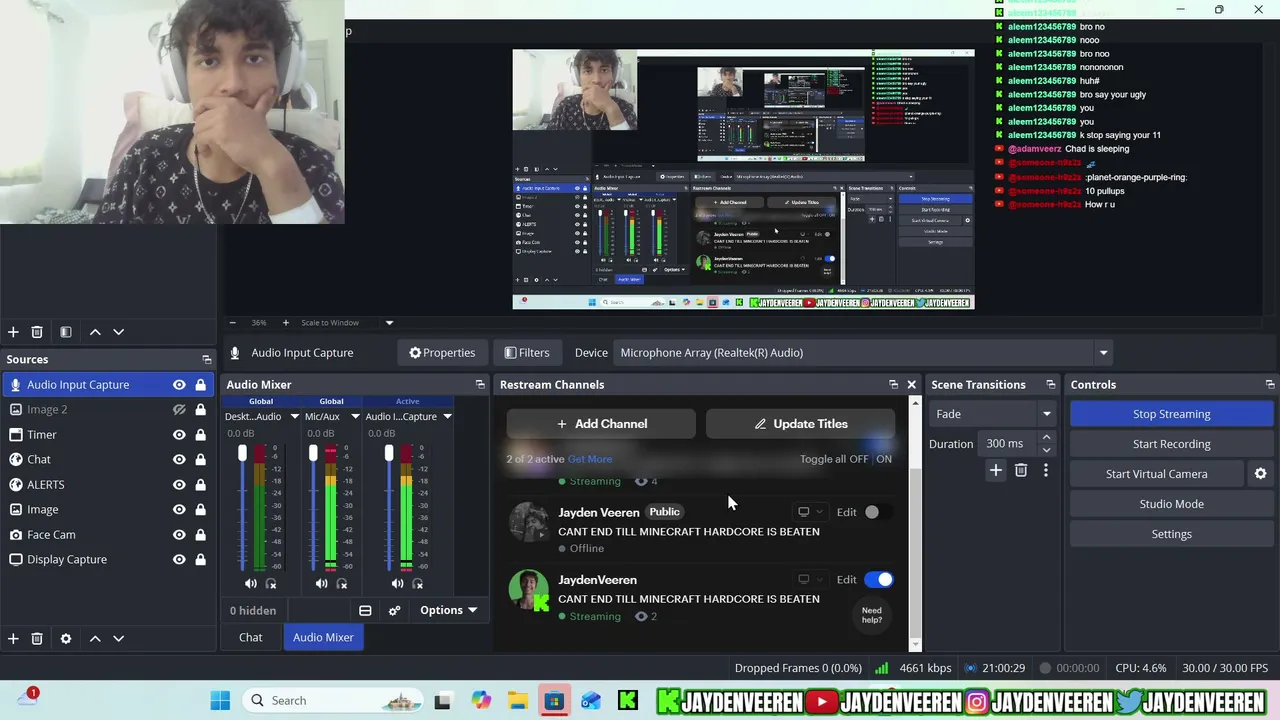The height and width of the screenshot is (720, 1280).
Task: Show the hidden Image 2 source
Action: coord(179,410)
